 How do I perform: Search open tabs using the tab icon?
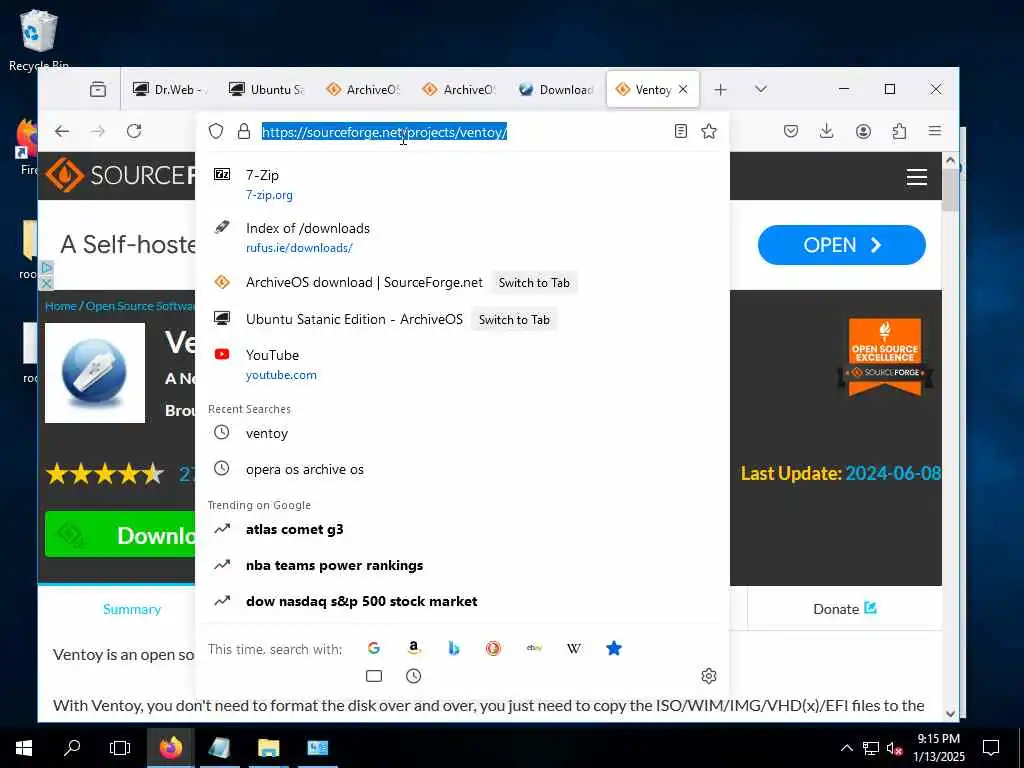pos(374,676)
